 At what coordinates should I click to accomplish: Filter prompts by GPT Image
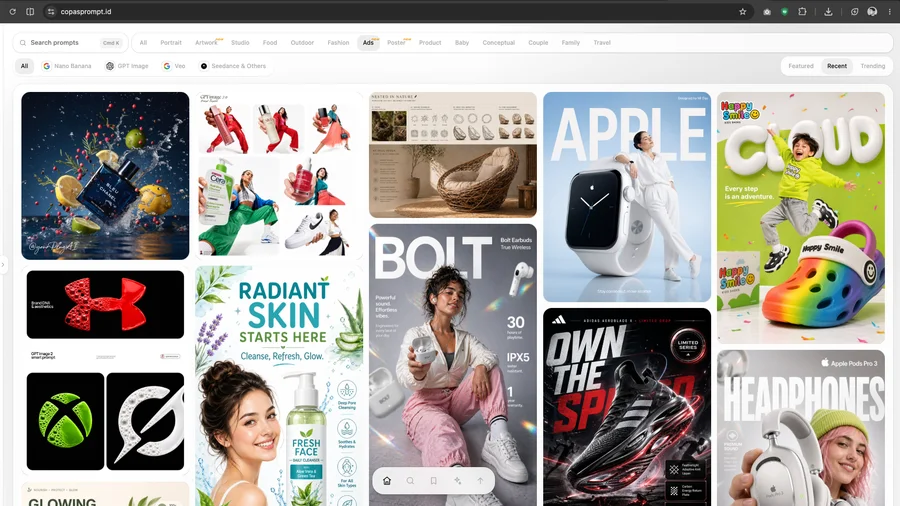coord(127,66)
